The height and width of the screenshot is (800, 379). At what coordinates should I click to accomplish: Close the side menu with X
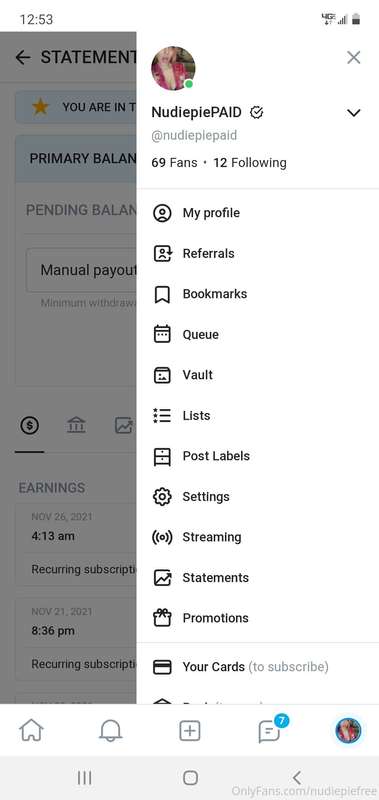[x=353, y=57]
